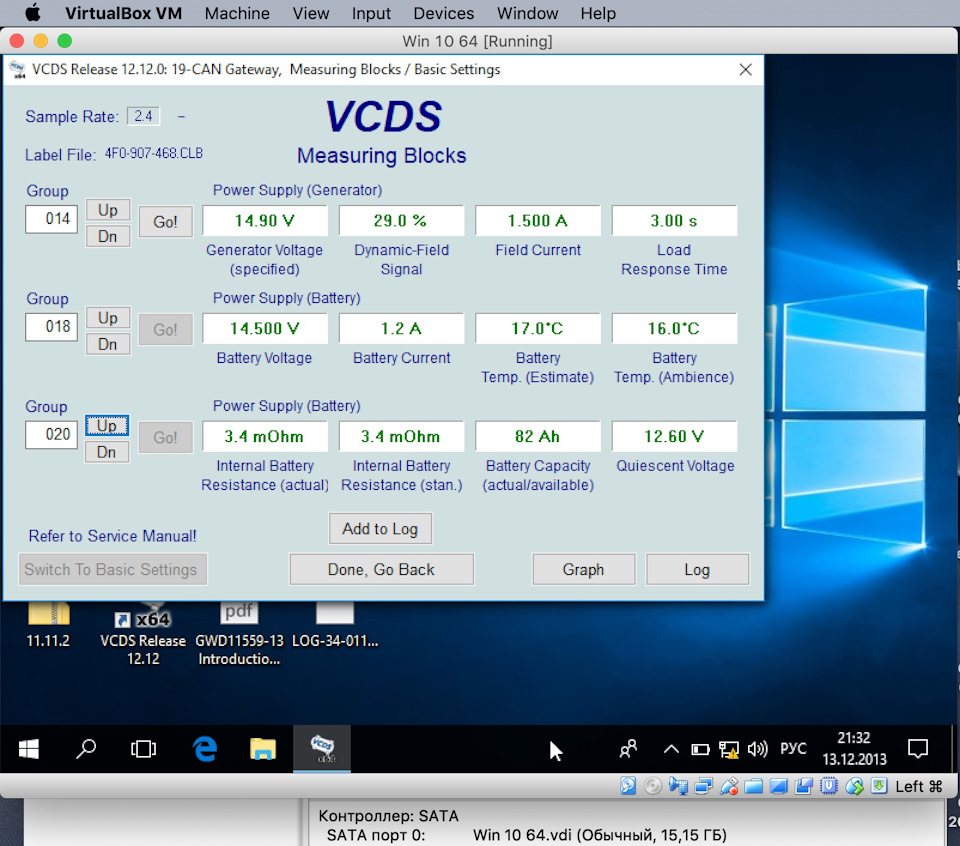Click the VirtualBox shared folders status icon
The width and height of the screenshot is (960, 846).
(x=754, y=785)
